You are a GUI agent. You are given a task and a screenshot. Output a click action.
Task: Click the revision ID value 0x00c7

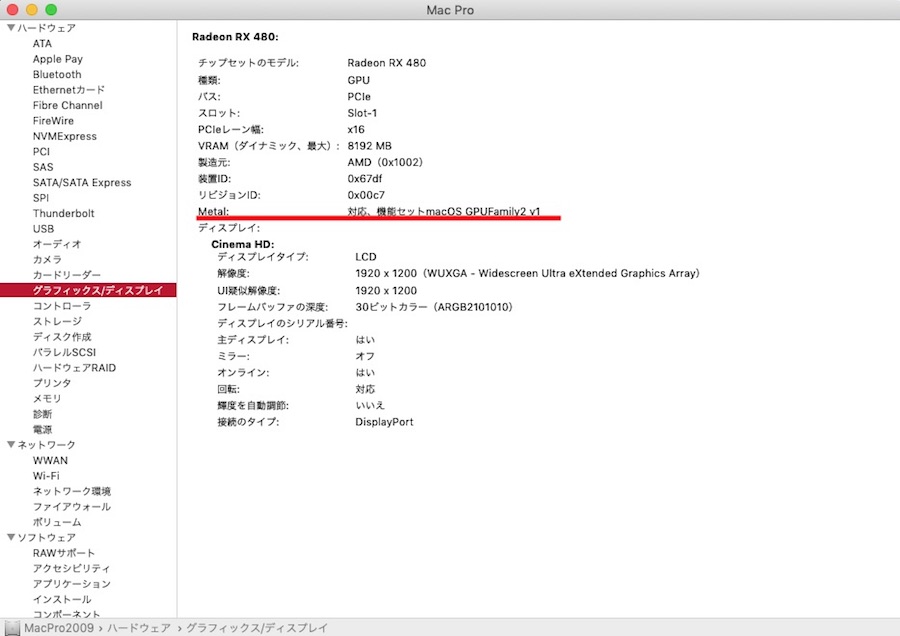click(x=366, y=195)
